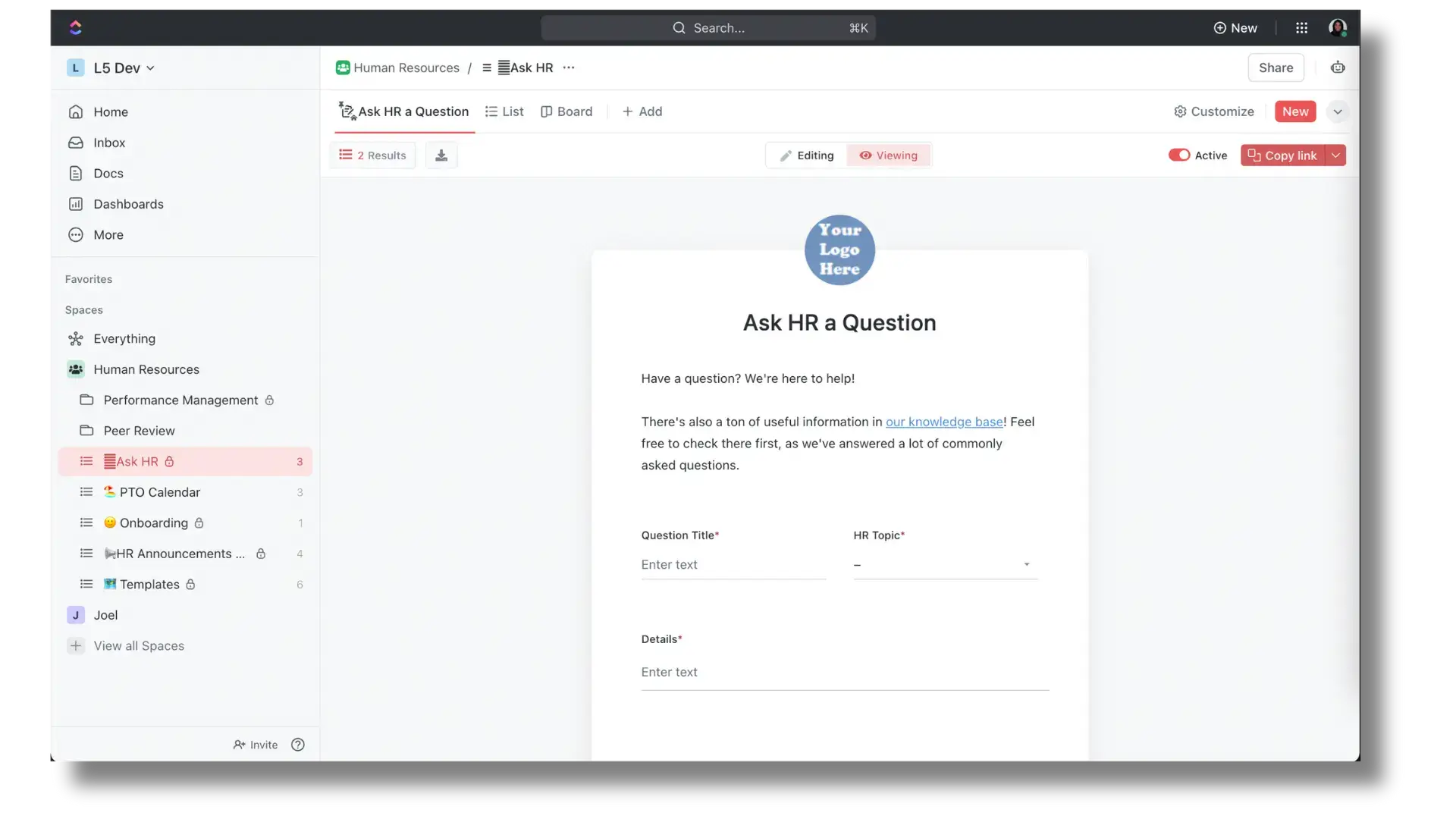
Task: Click the download responses icon
Action: 441,155
